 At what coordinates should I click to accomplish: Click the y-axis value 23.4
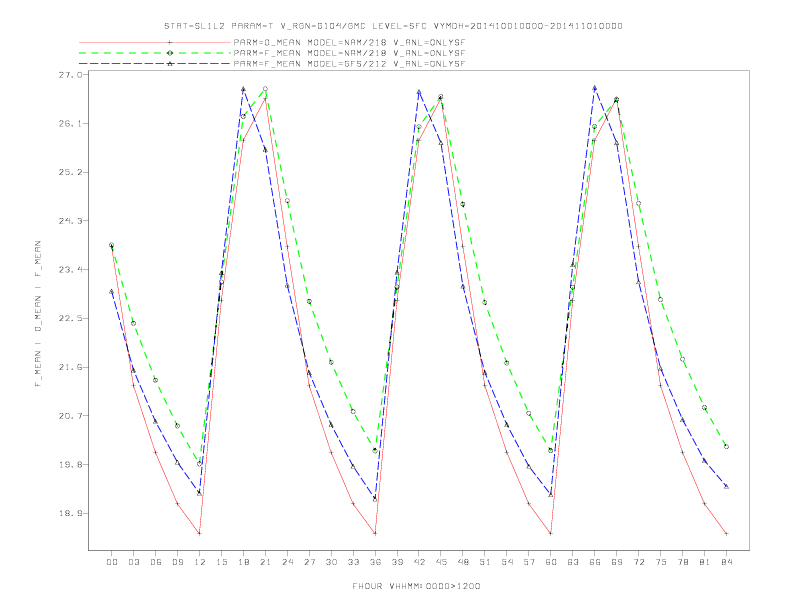[70, 270]
